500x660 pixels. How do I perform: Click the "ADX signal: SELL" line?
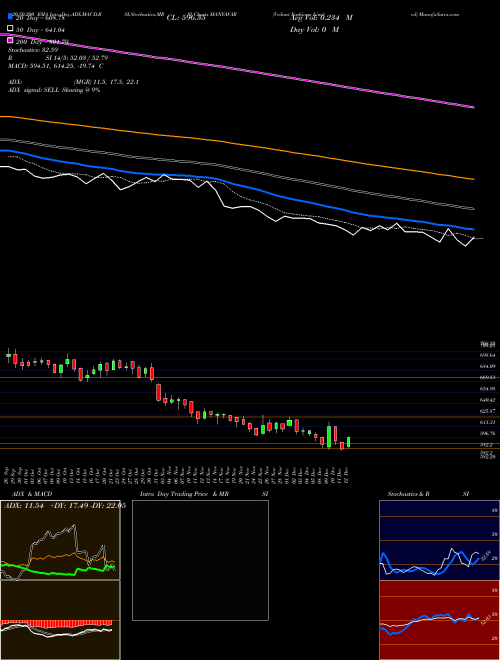coord(54,90)
